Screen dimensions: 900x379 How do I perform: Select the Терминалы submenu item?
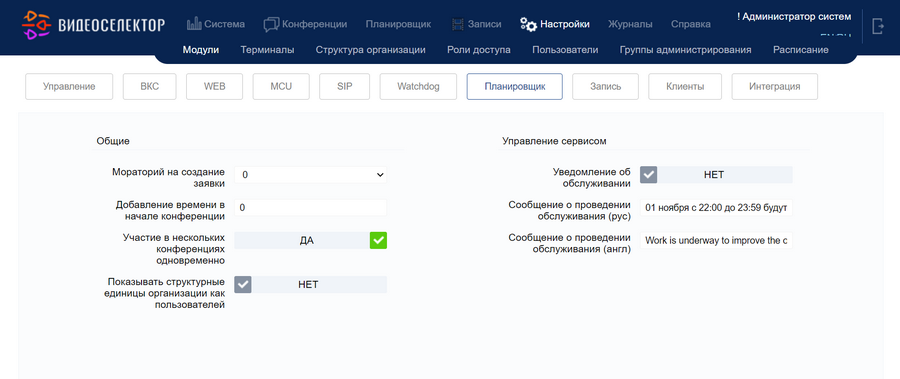[x=267, y=50]
